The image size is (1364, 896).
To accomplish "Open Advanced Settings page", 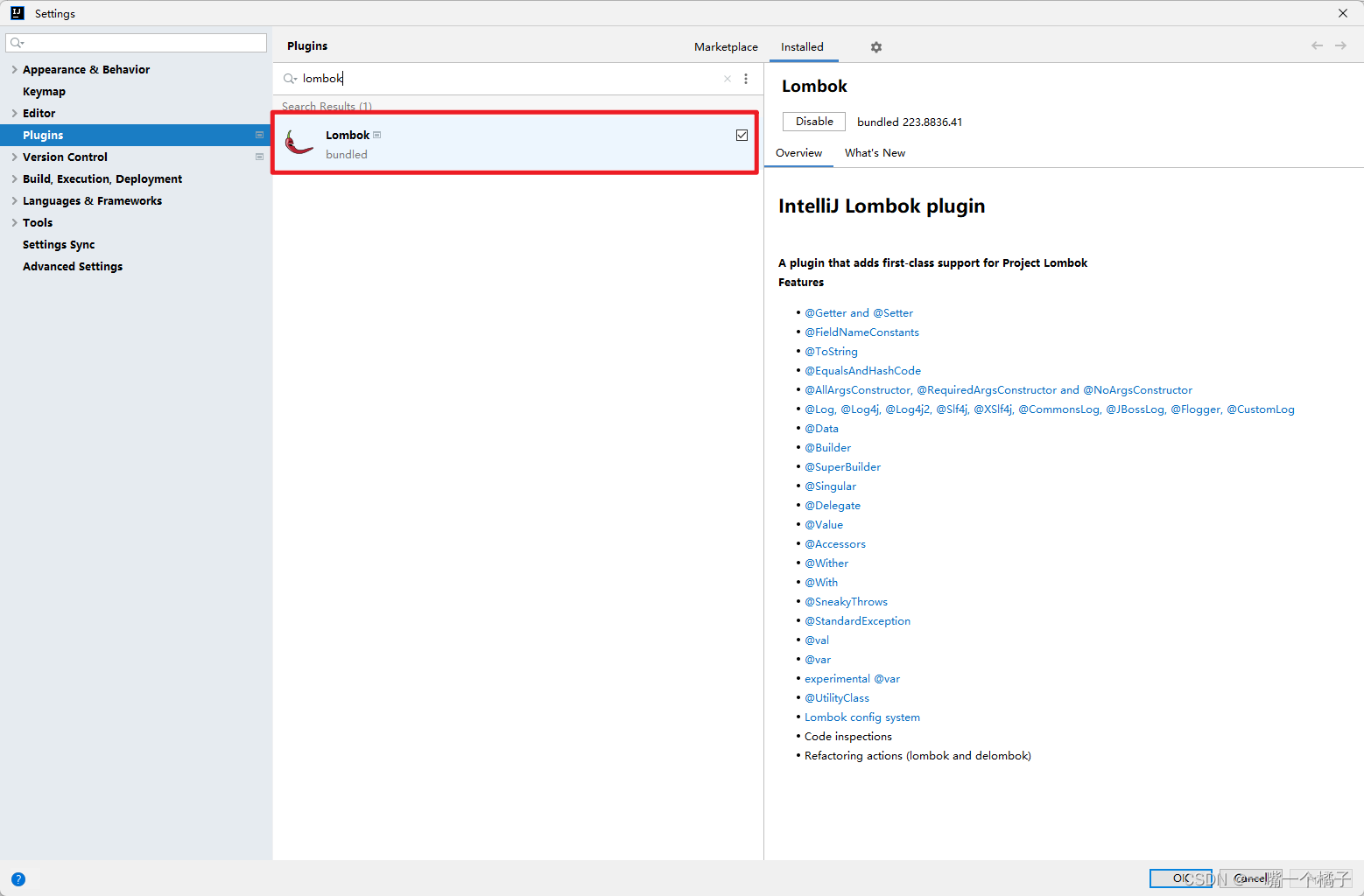I will point(73,266).
